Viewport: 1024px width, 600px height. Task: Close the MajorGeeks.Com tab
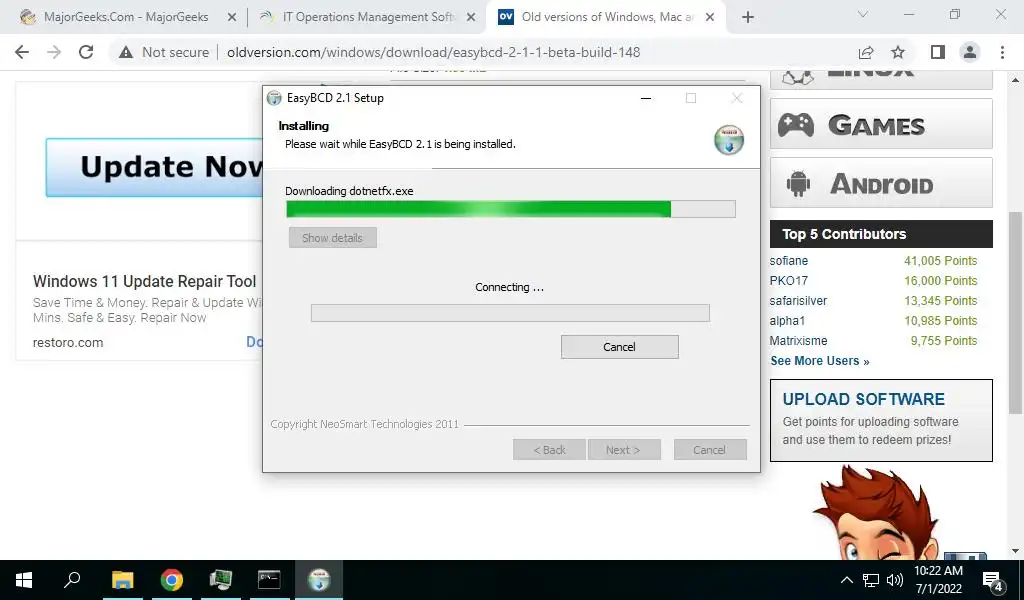[x=232, y=17]
